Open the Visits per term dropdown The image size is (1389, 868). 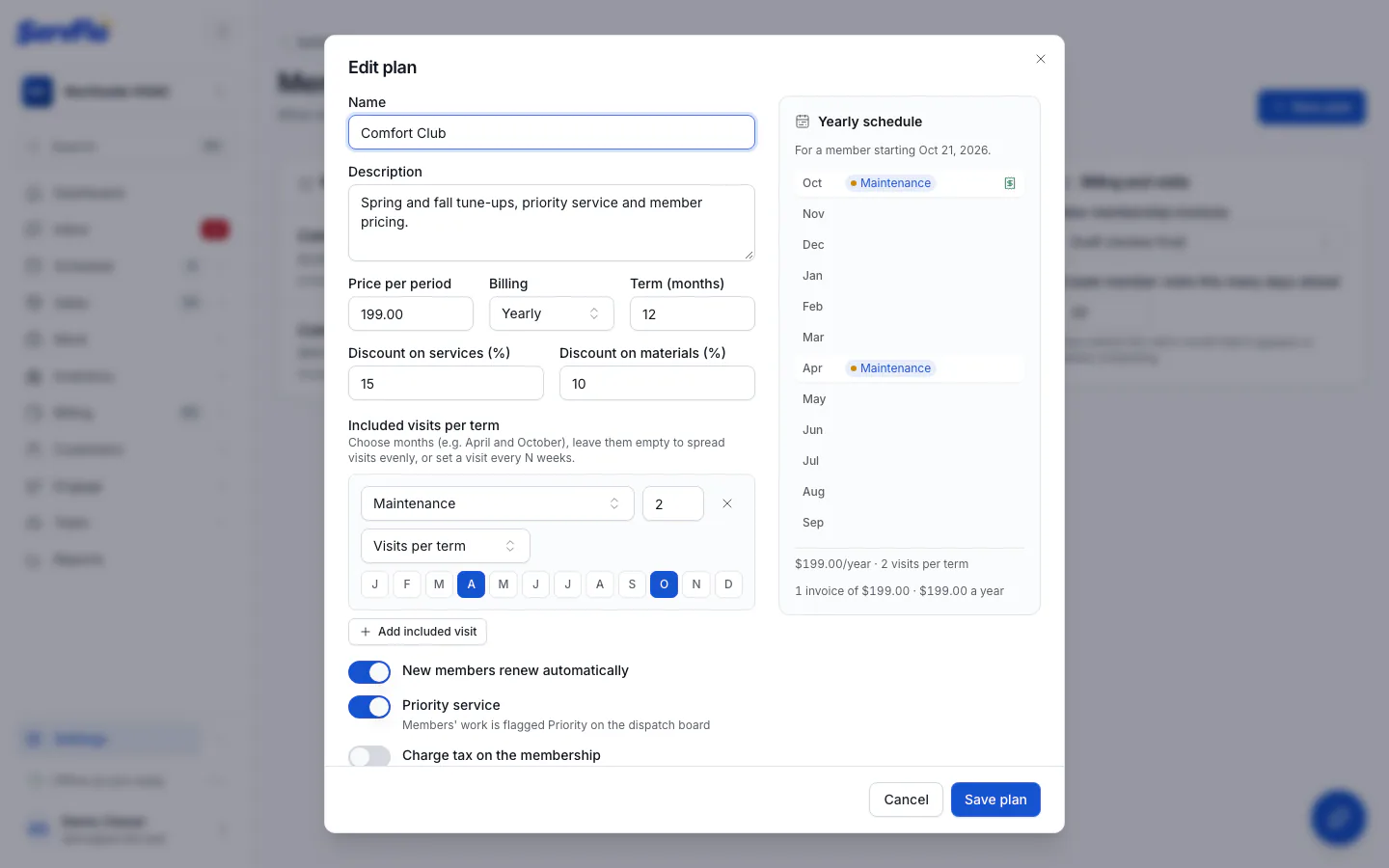tap(446, 546)
